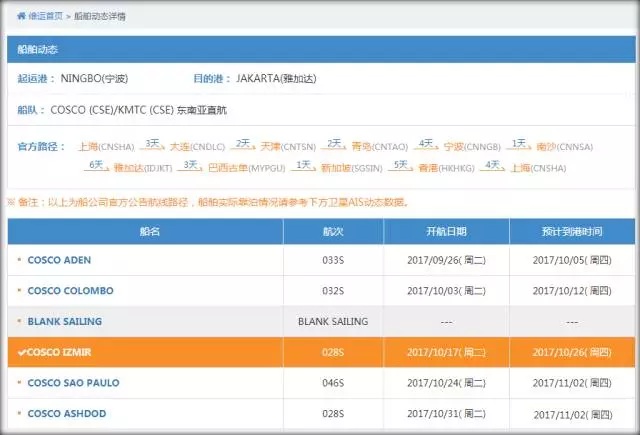Screen dimensions: 640x435
Task: Click the 船舶动态 panel header
Action: (x=321, y=49)
